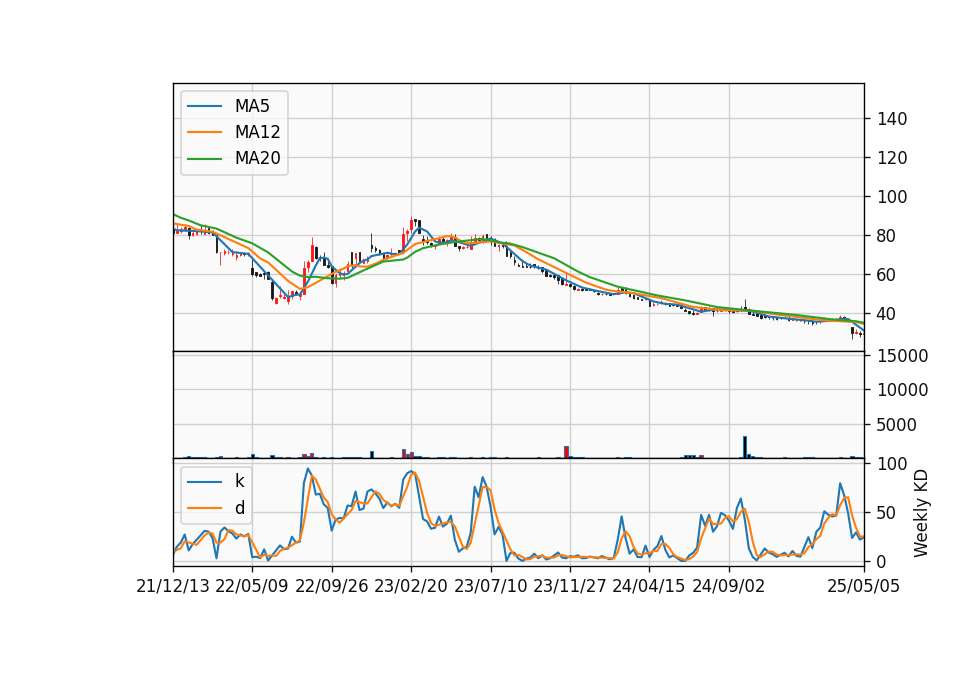Click the MA5 legend label
The image size is (960, 690).
point(252,106)
